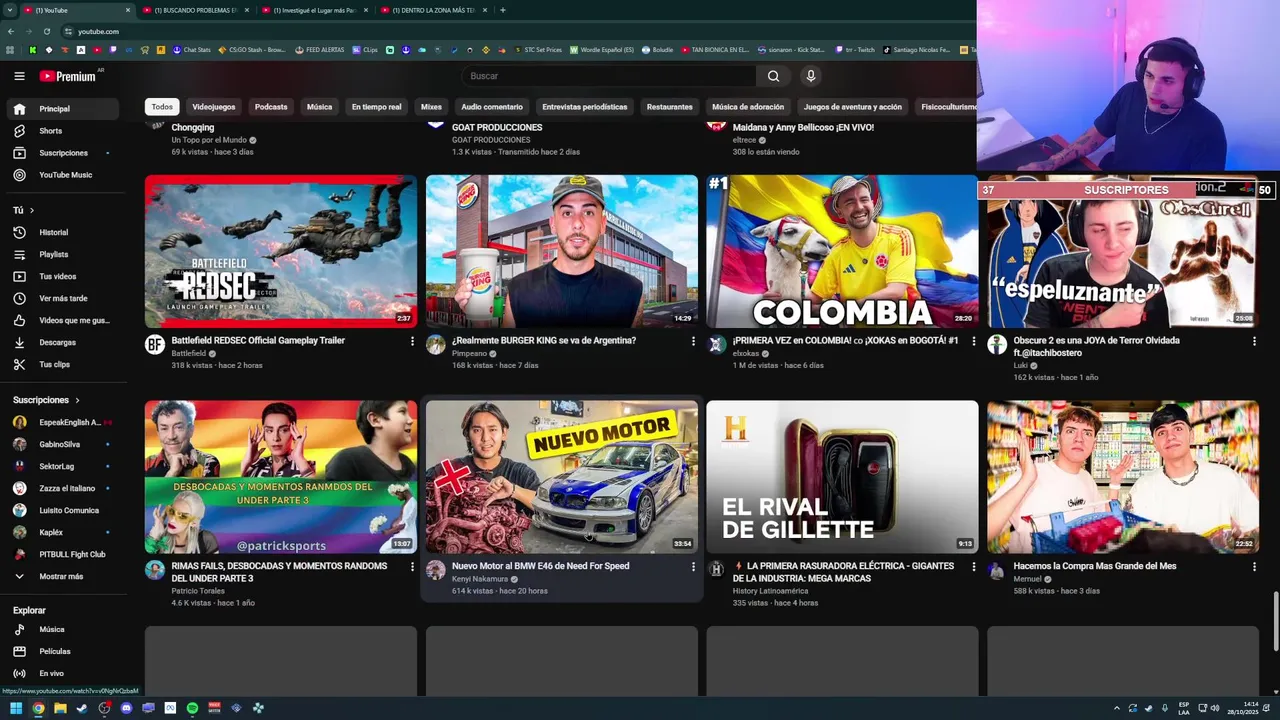Screen dimensions: 1280x720
Task: Open Battlefield REDSEC trailer thumbnail
Action: [281, 252]
